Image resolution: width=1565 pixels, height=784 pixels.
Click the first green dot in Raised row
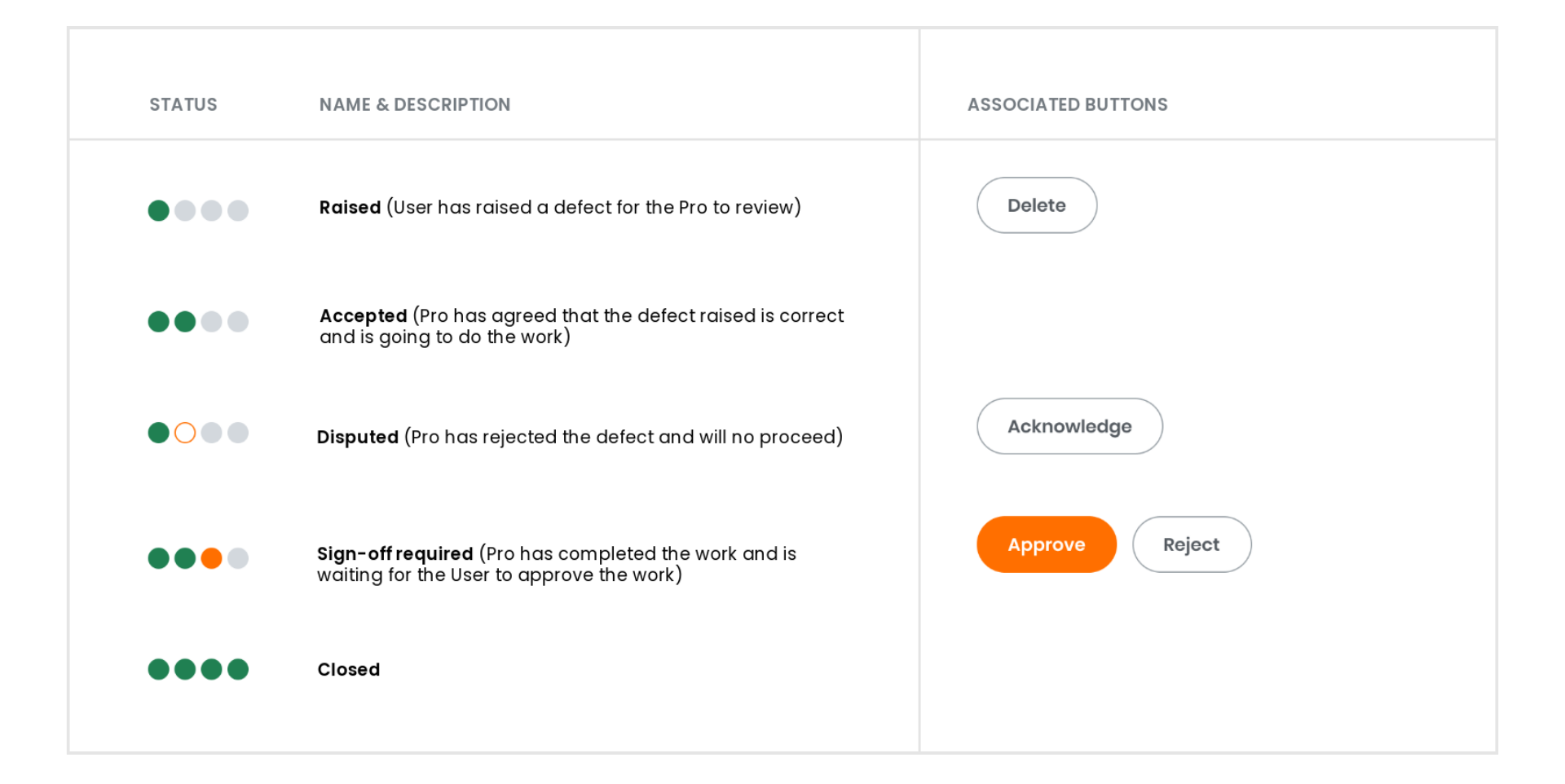pos(159,210)
